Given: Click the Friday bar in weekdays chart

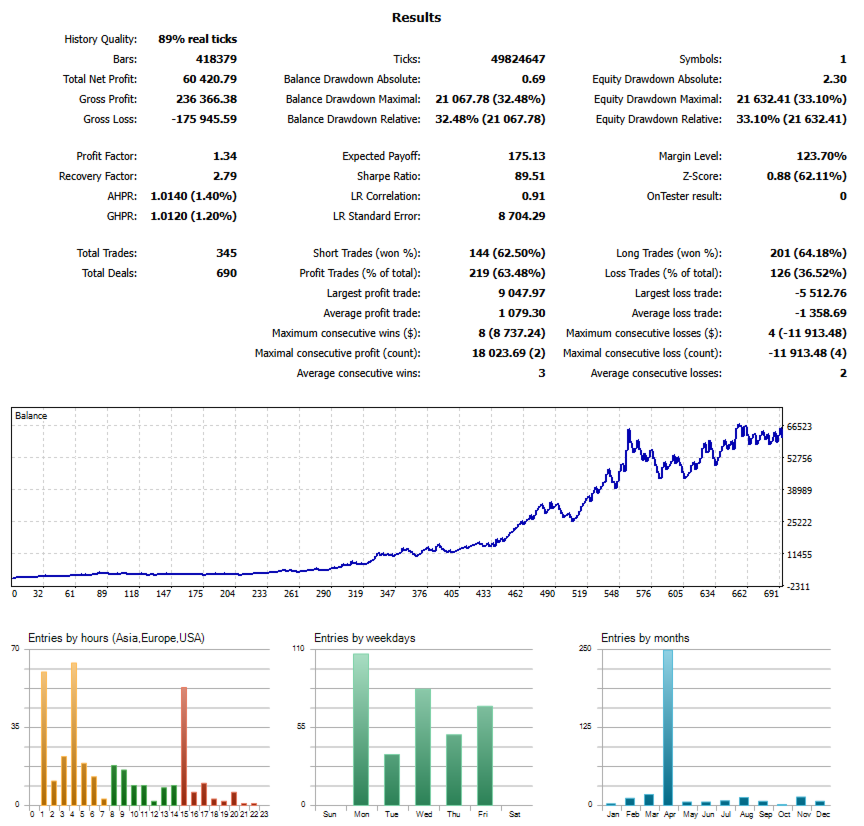Looking at the screenshot, I should click(485, 755).
